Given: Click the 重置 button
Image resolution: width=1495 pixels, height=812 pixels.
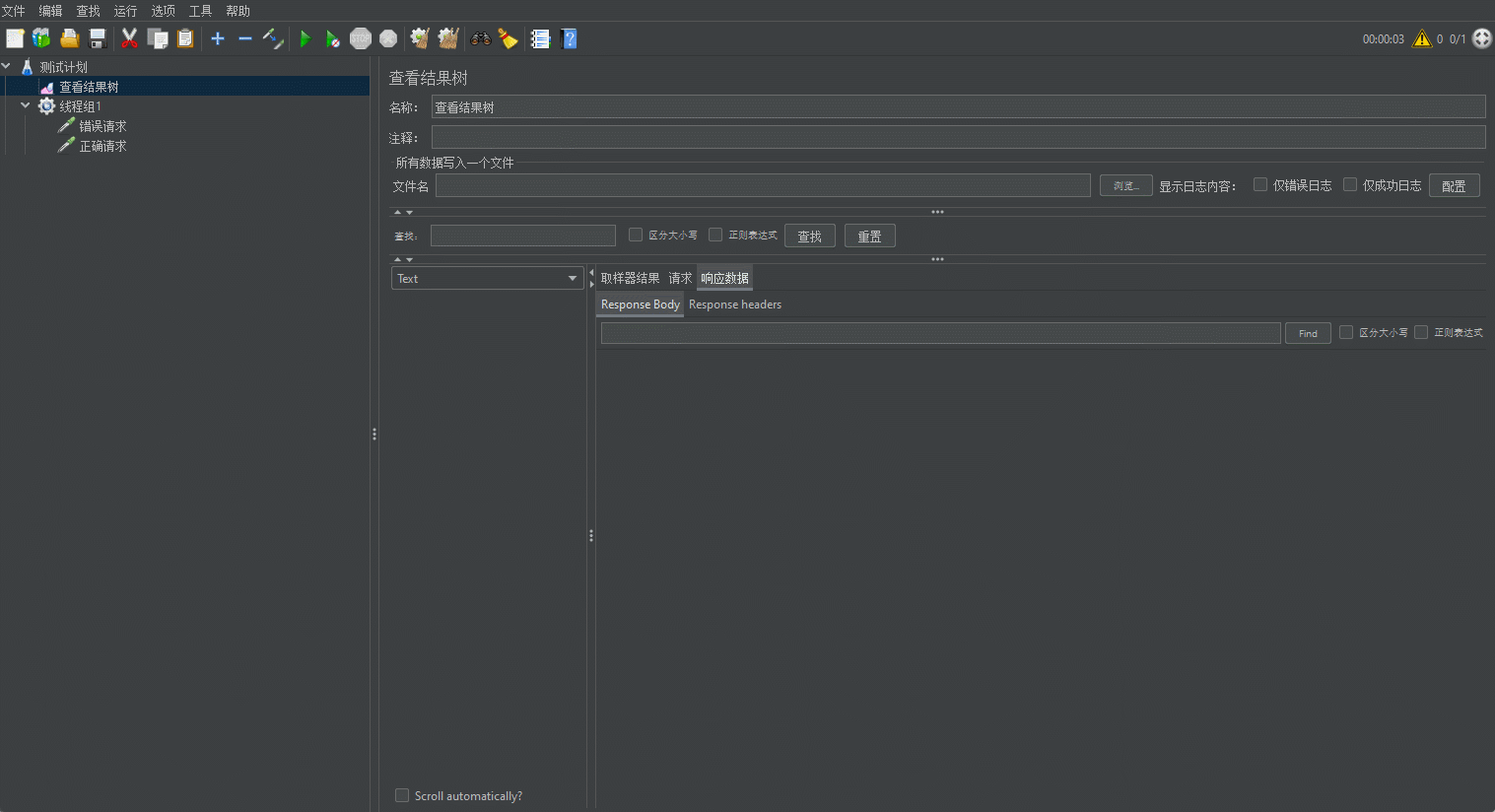Looking at the screenshot, I should (x=869, y=237).
